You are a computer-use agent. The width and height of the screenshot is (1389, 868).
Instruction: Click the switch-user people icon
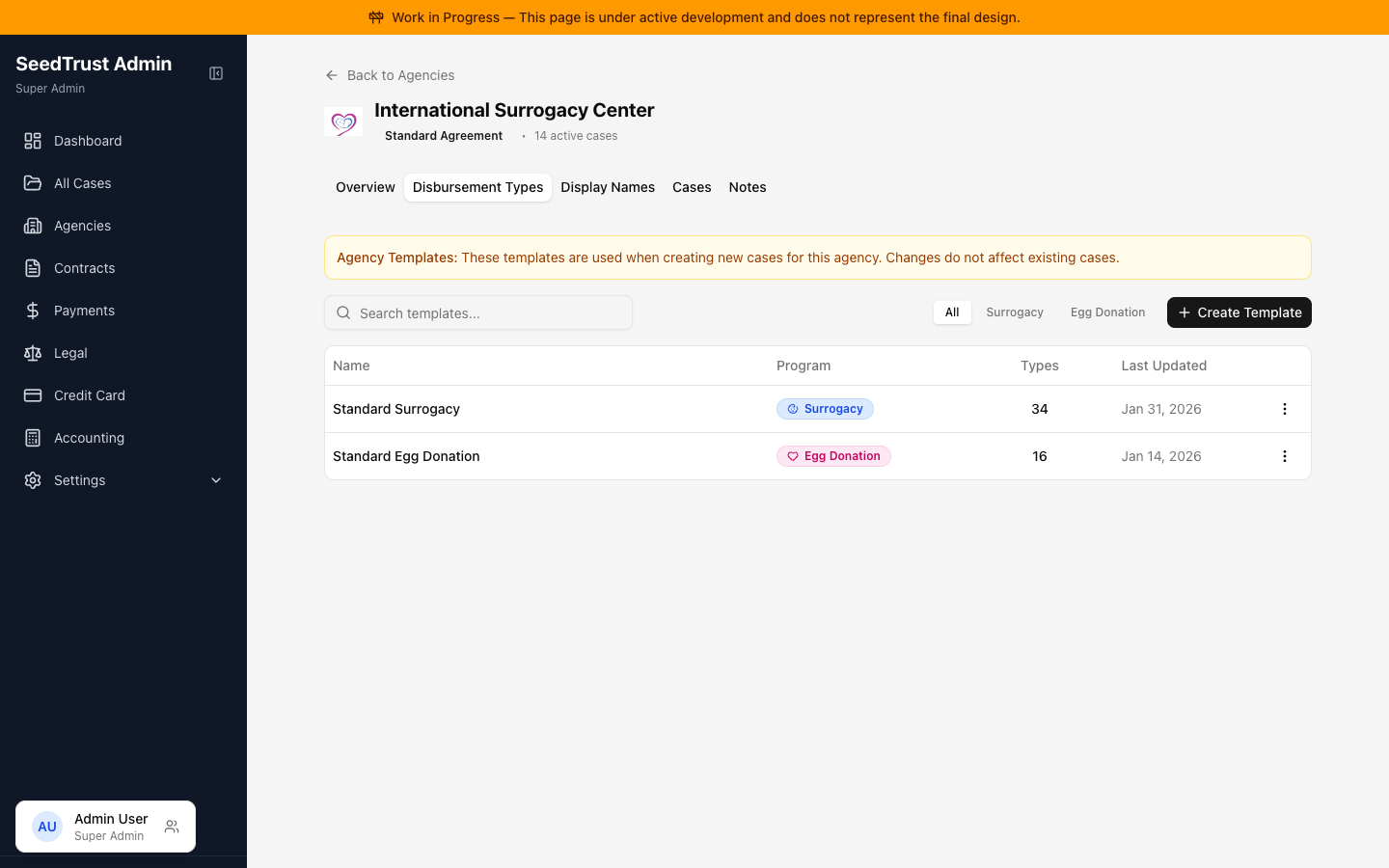[x=172, y=827]
